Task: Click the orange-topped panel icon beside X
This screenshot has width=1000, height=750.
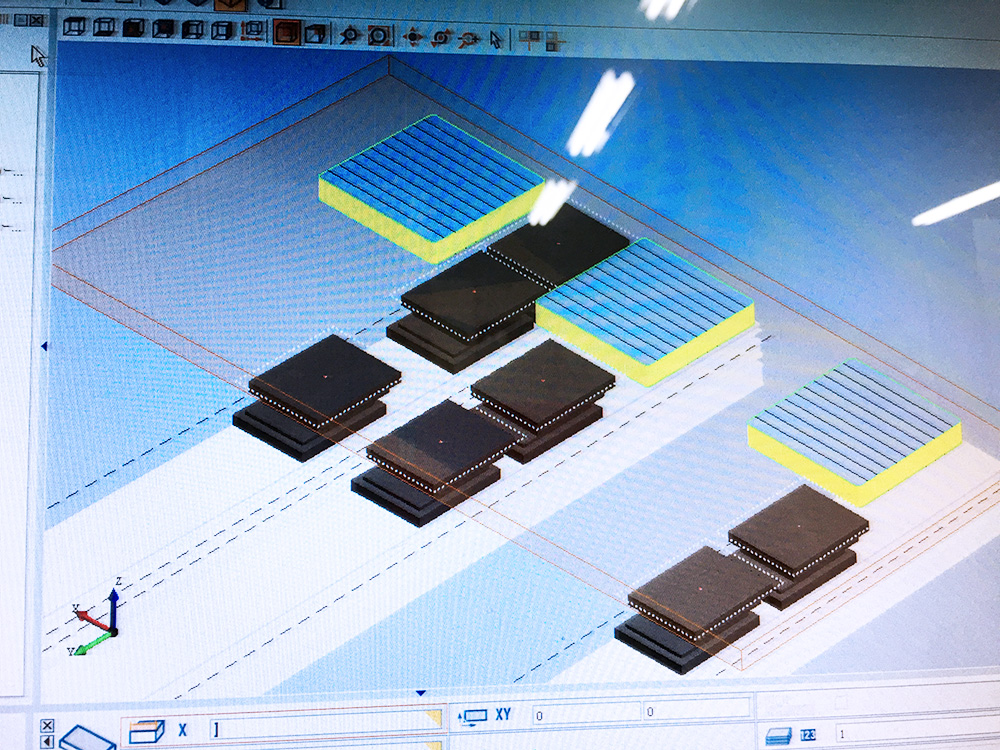Action: click(x=147, y=731)
